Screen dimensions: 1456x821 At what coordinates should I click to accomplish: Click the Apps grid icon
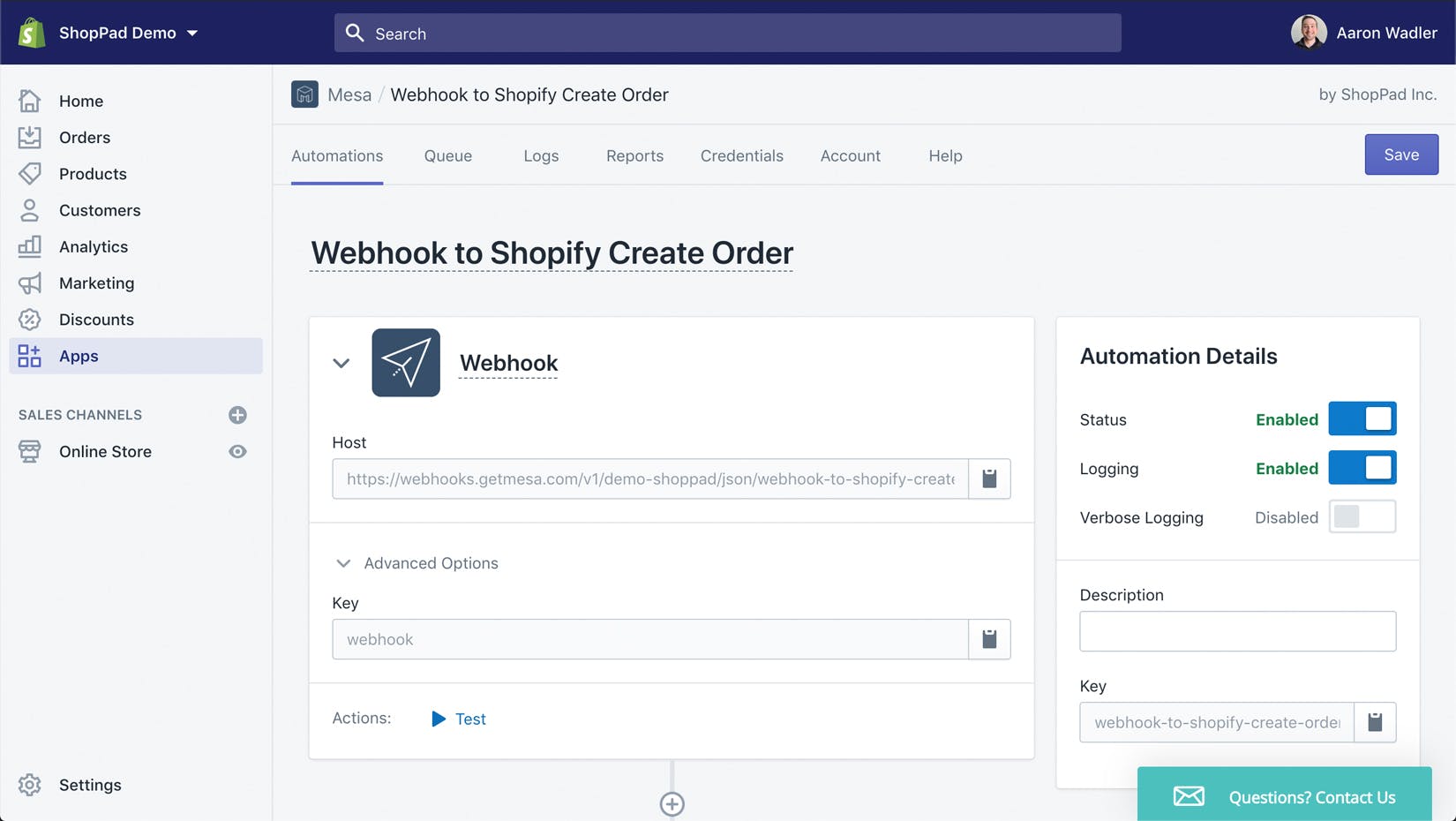29,356
